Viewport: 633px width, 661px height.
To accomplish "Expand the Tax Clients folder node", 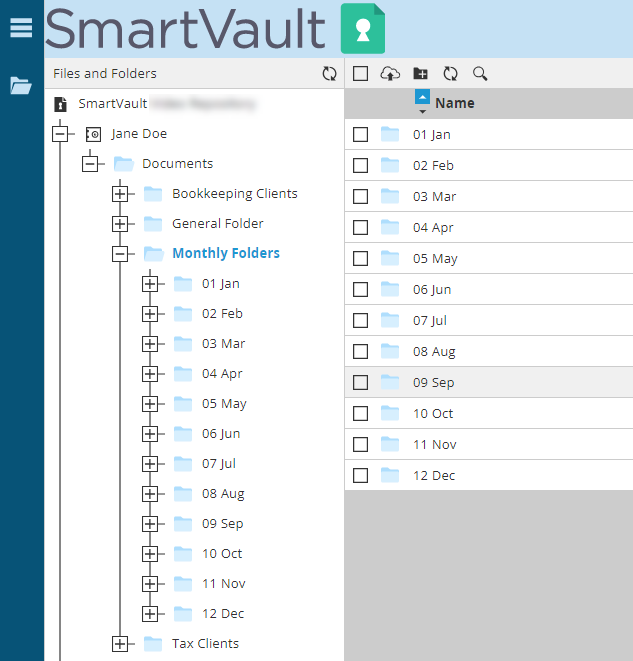I will [120, 644].
